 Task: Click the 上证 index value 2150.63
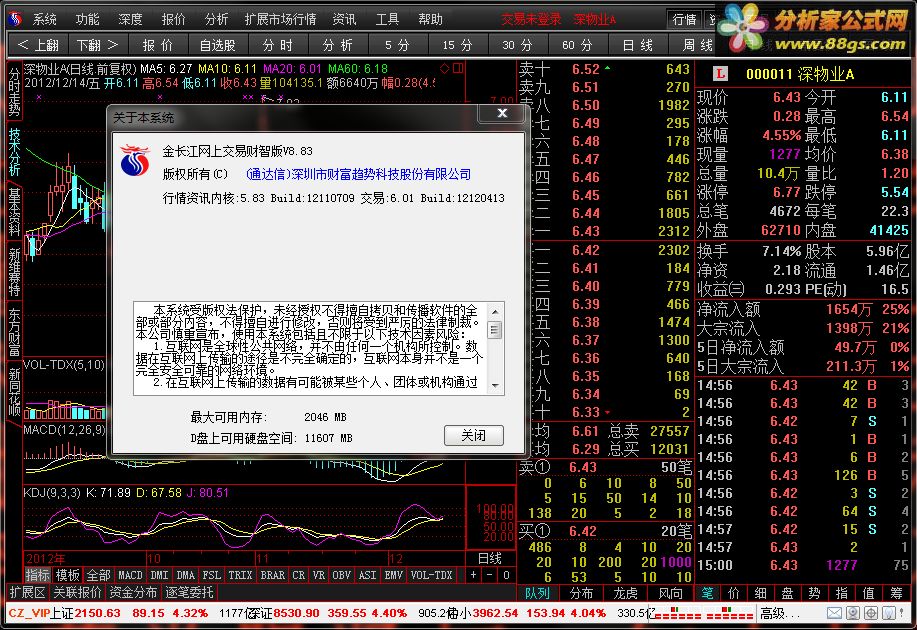(x=97, y=613)
